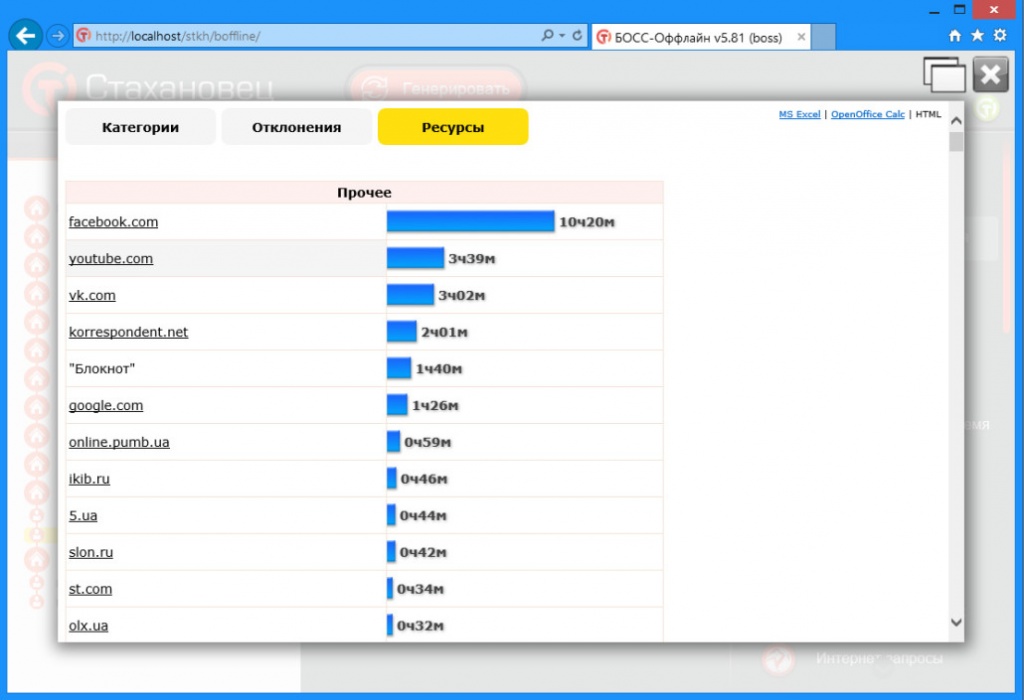The height and width of the screenshot is (700, 1024).
Task: Refresh the page using the reload icon
Action: coord(577,35)
